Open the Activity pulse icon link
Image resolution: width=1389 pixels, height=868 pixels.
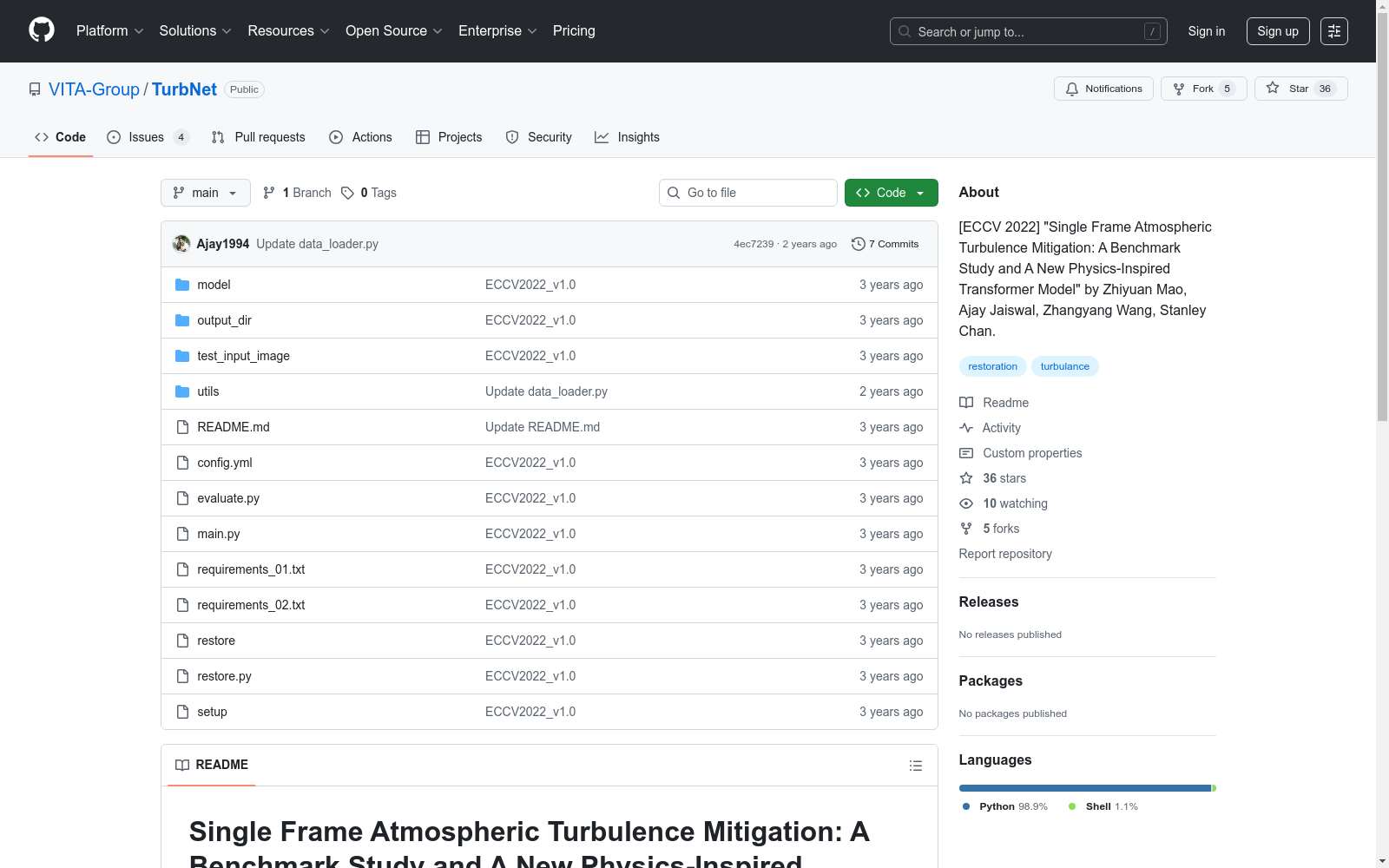[x=966, y=428]
